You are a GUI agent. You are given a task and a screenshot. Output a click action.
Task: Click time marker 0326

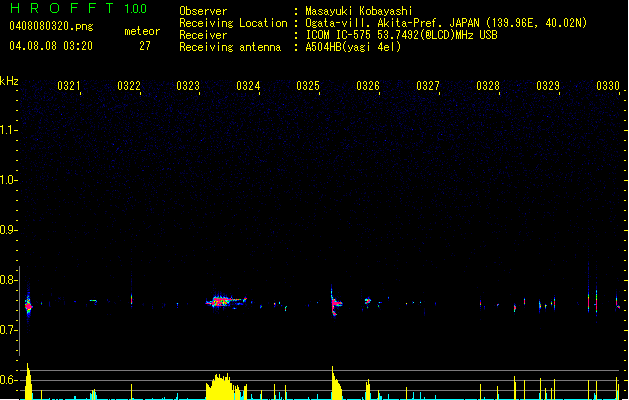[368, 86]
